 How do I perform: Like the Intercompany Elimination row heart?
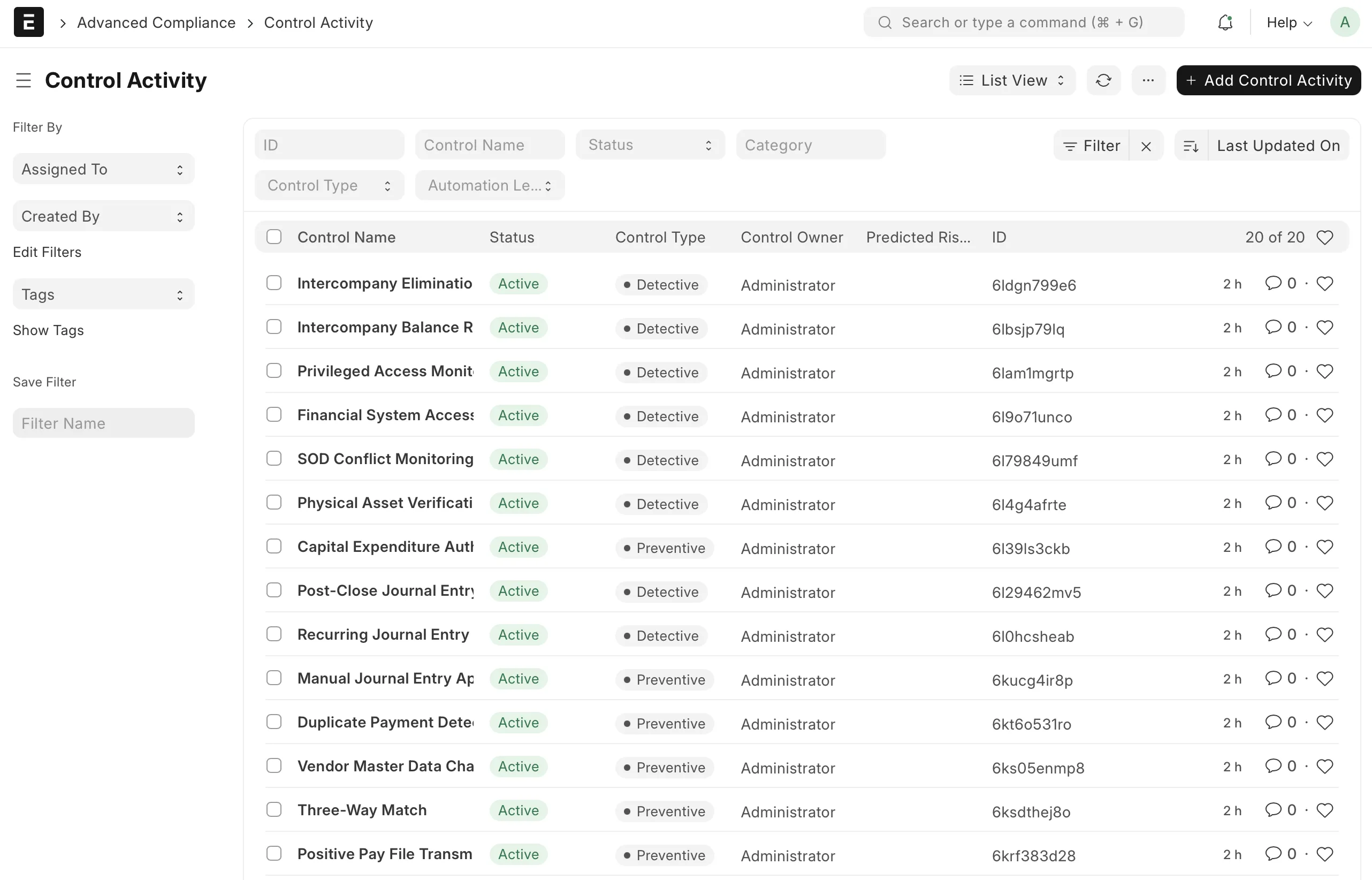[1324, 283]
